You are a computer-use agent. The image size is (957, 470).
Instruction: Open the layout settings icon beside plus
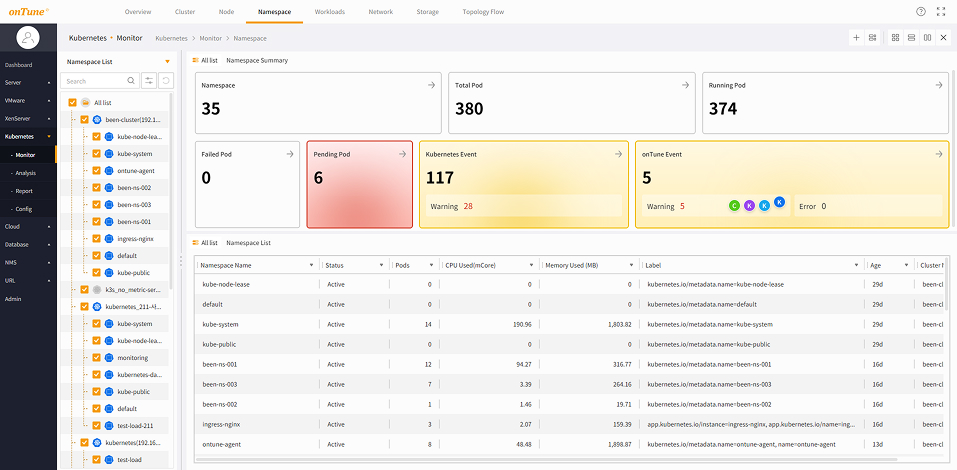click(873, 38)
